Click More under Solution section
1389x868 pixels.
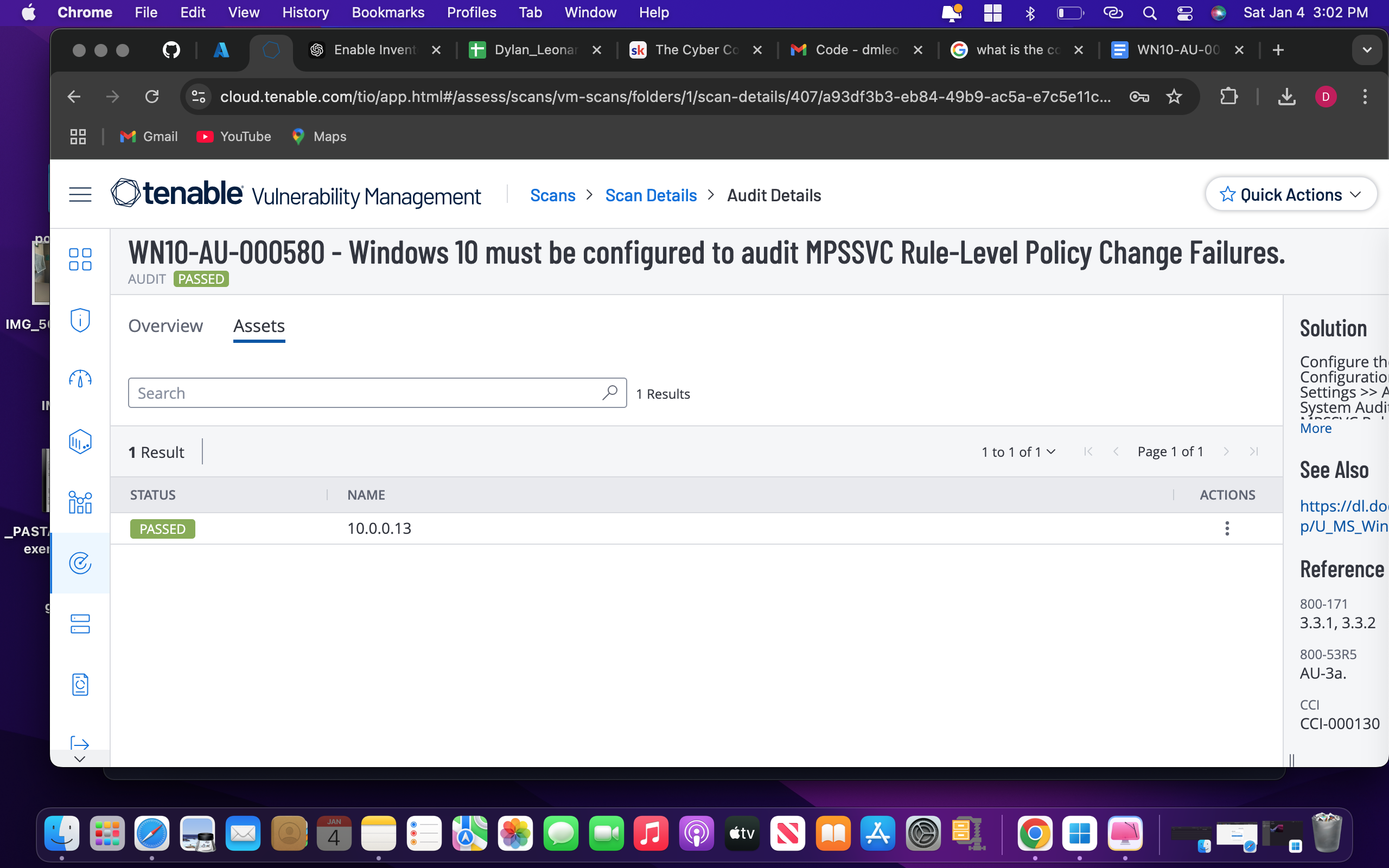[x=1315, y=428]
